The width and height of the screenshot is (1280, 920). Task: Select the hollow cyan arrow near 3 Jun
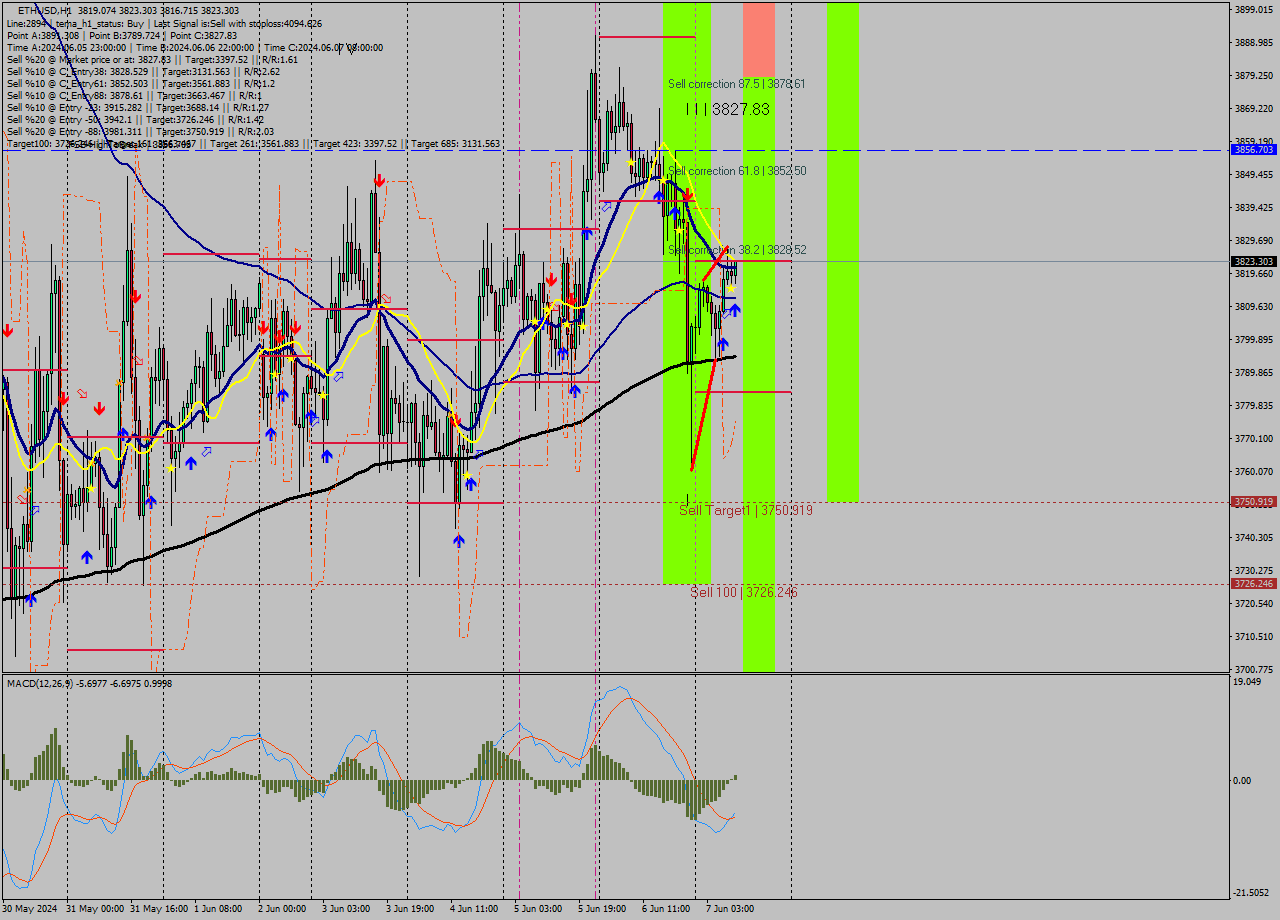[x=339, y=375]
